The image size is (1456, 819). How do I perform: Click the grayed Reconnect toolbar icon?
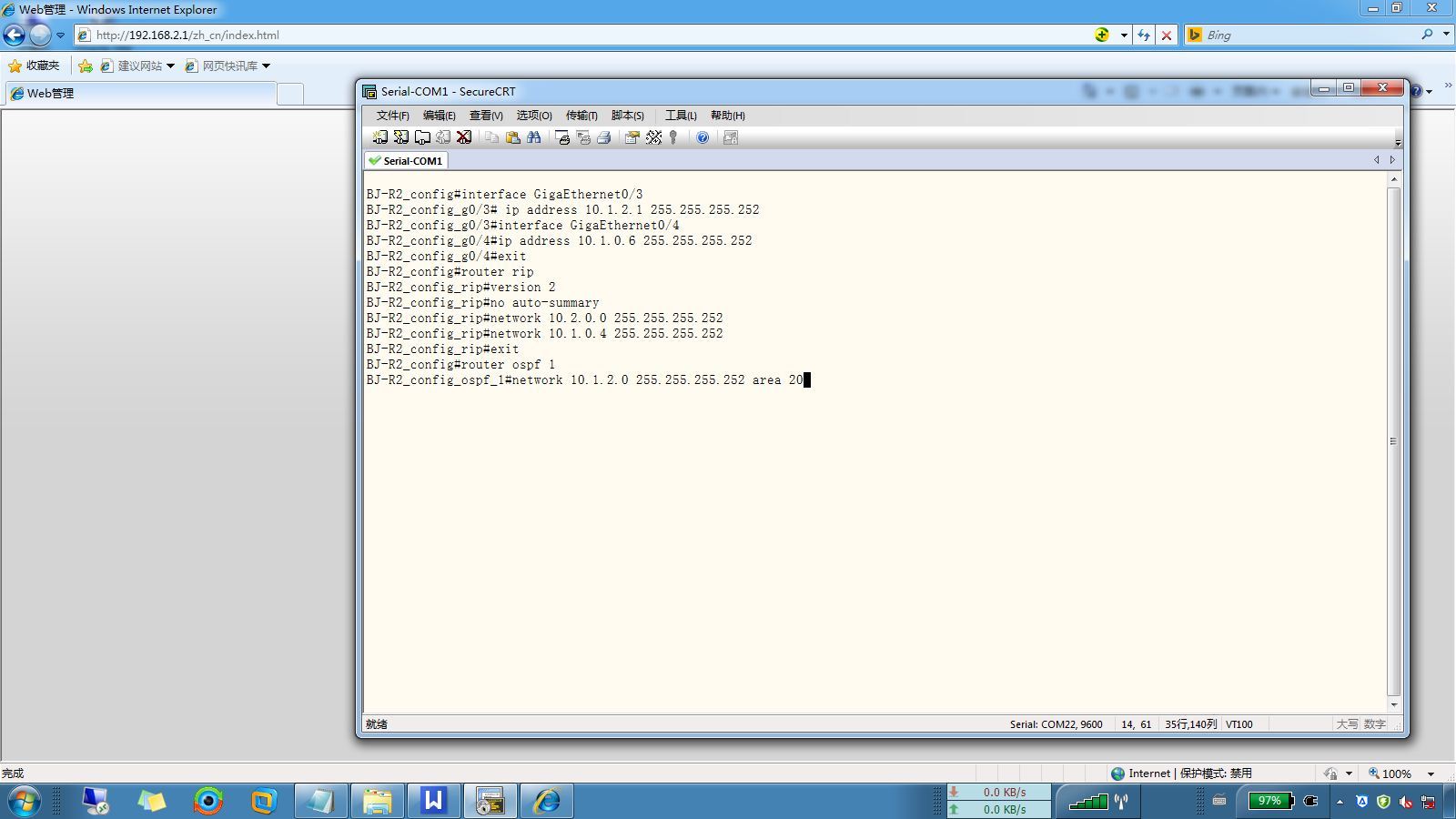click(443, 137)
